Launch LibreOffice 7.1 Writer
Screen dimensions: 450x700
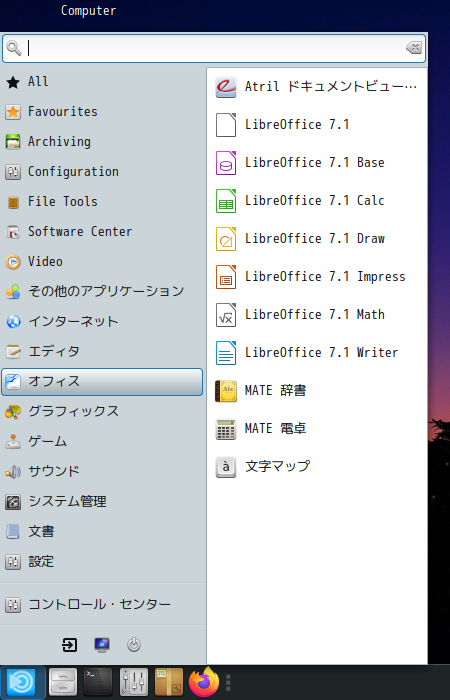click(x=316, y=353)
